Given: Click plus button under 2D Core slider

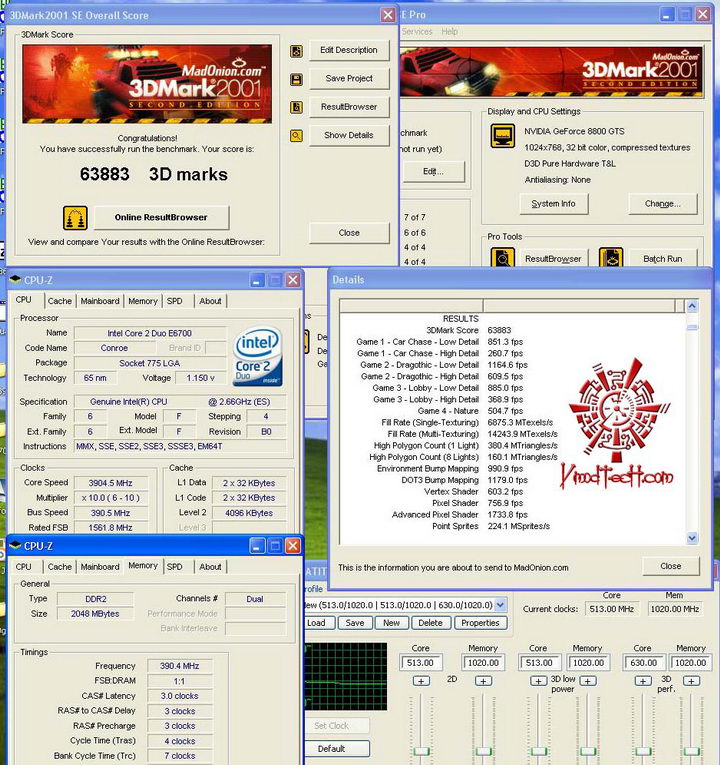Looking at the screenshot, I should 421,681.
